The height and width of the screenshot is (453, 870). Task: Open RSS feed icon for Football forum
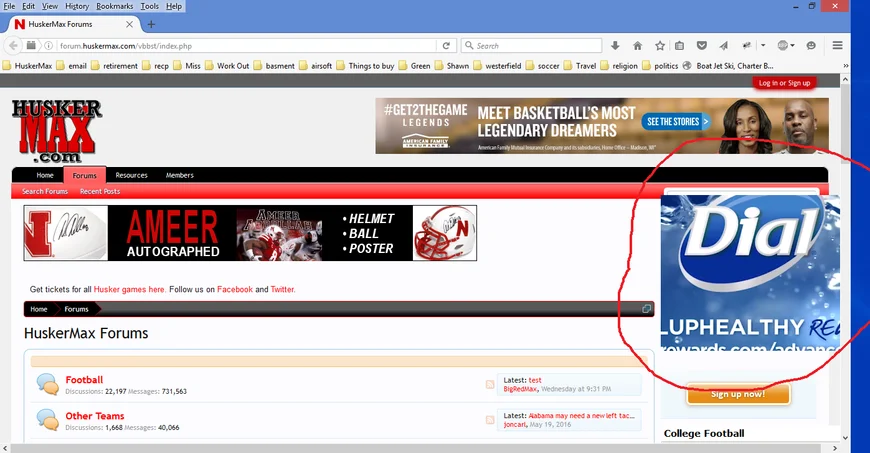(x=490, y=384)
